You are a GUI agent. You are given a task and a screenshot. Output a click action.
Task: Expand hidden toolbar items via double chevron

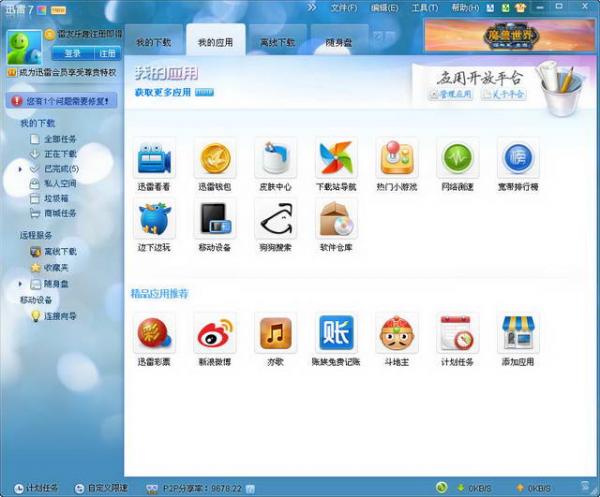[x=312, y=7]
